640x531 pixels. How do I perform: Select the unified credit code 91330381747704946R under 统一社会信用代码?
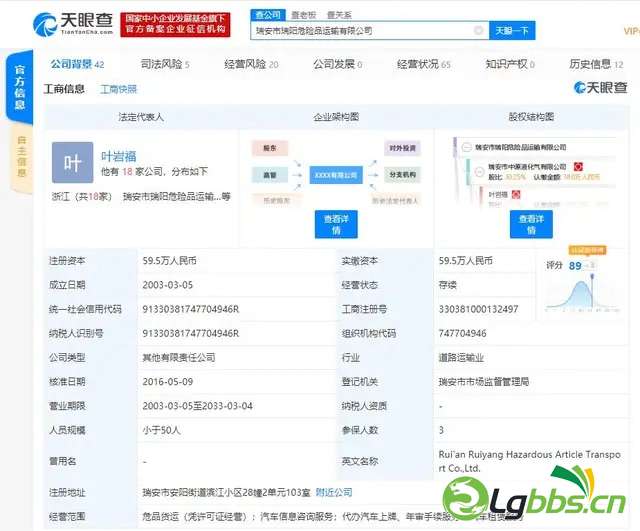click(x=191, y=309)
